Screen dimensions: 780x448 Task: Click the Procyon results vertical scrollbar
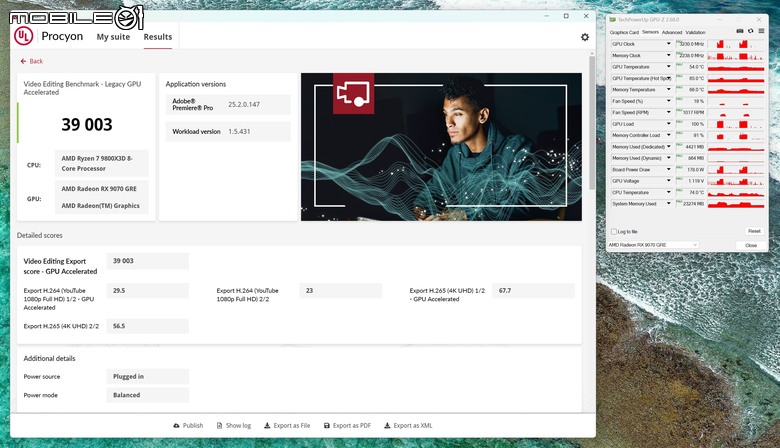click(591, 123)
